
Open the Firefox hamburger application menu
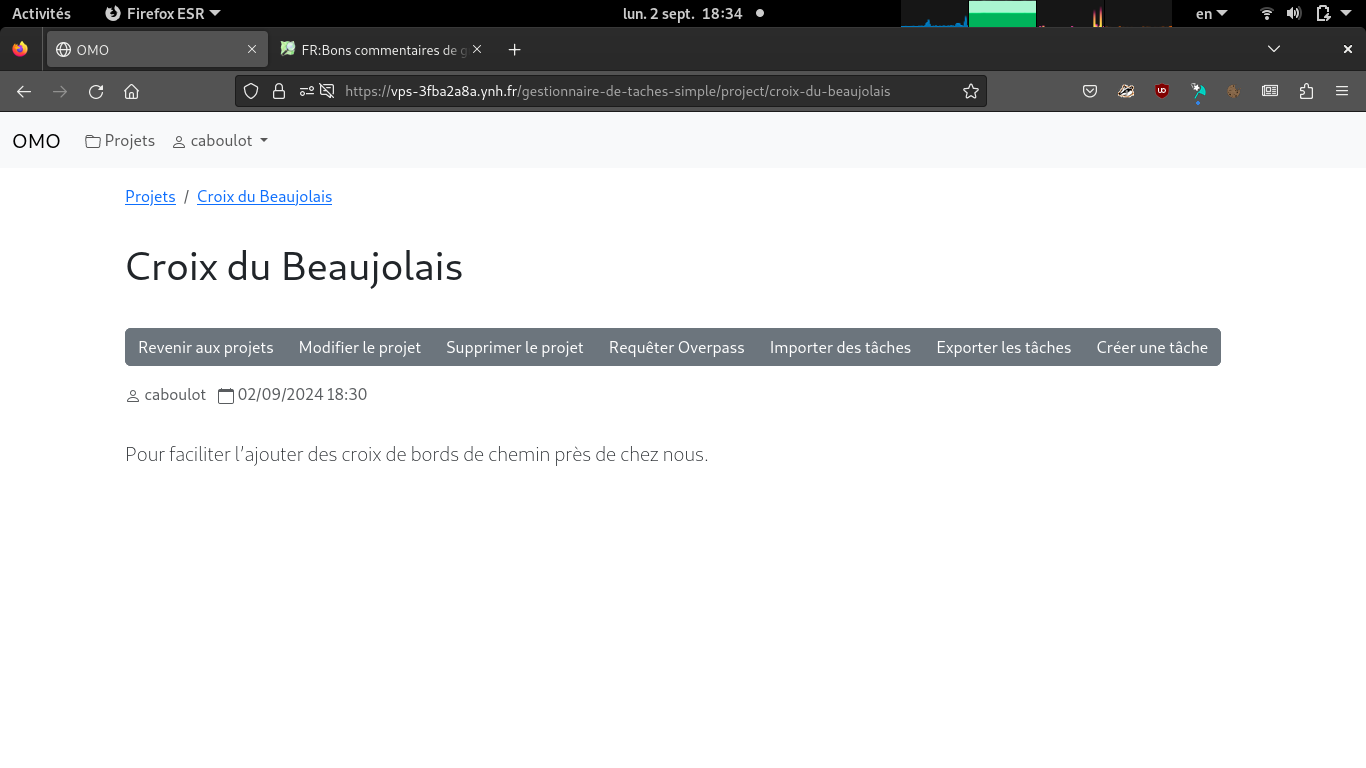(x=1342, y=91)
